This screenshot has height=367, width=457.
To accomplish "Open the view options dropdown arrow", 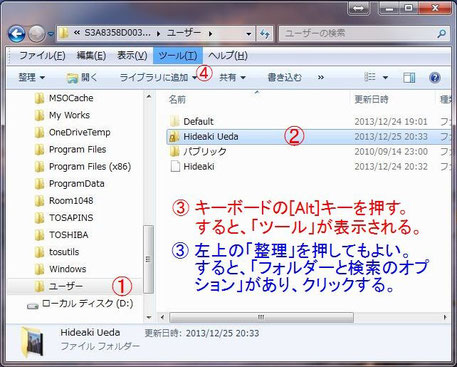I will [385, 78].
